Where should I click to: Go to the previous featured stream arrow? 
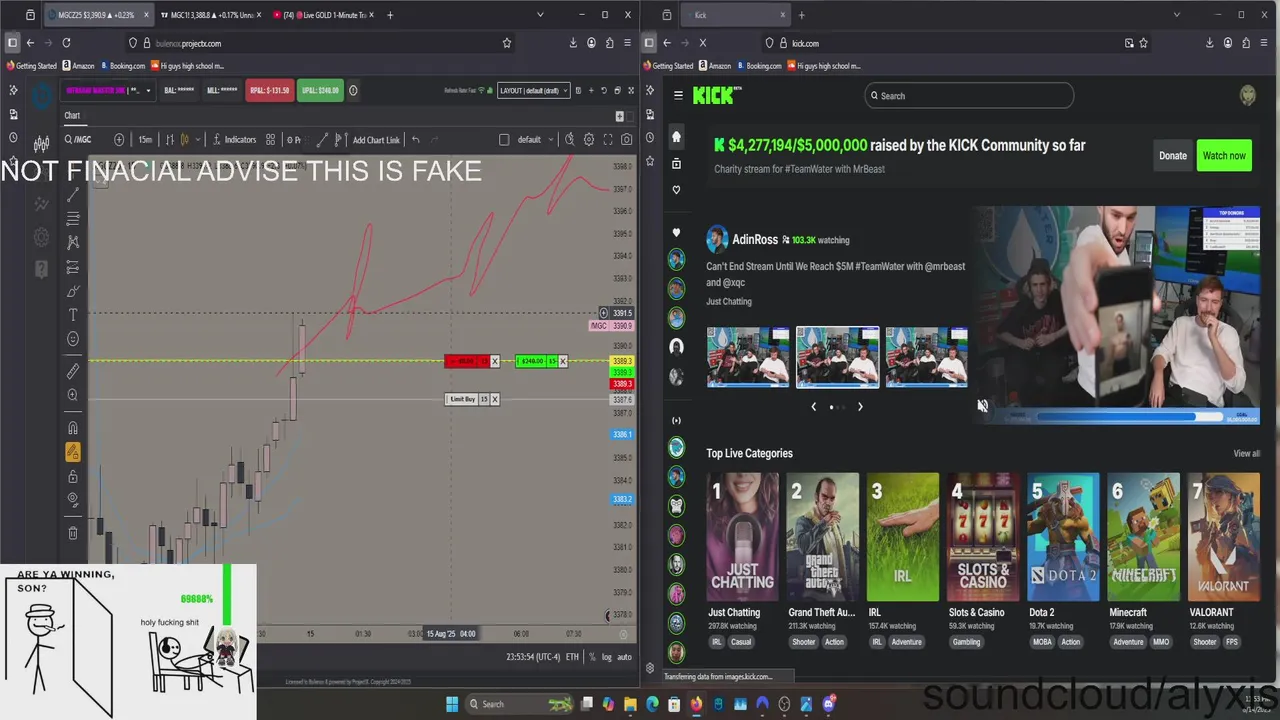[813, 407]
